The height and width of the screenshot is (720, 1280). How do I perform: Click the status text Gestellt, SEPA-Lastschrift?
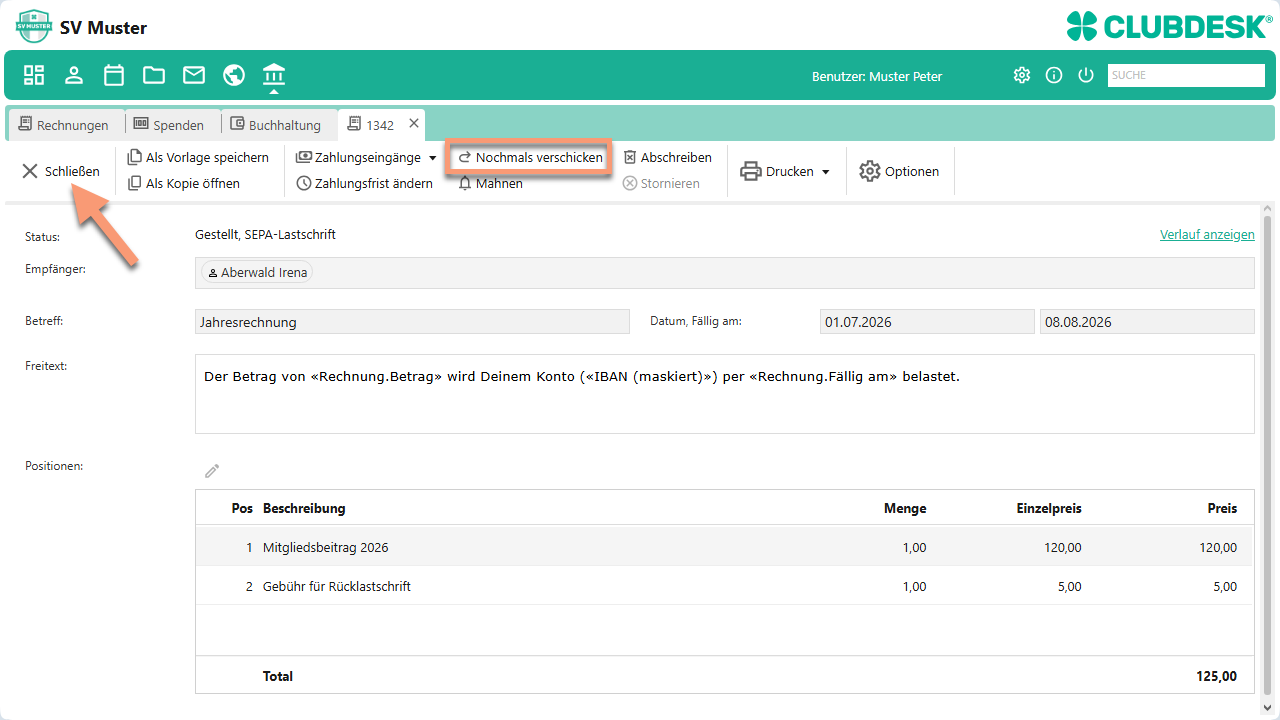(265, 234)
